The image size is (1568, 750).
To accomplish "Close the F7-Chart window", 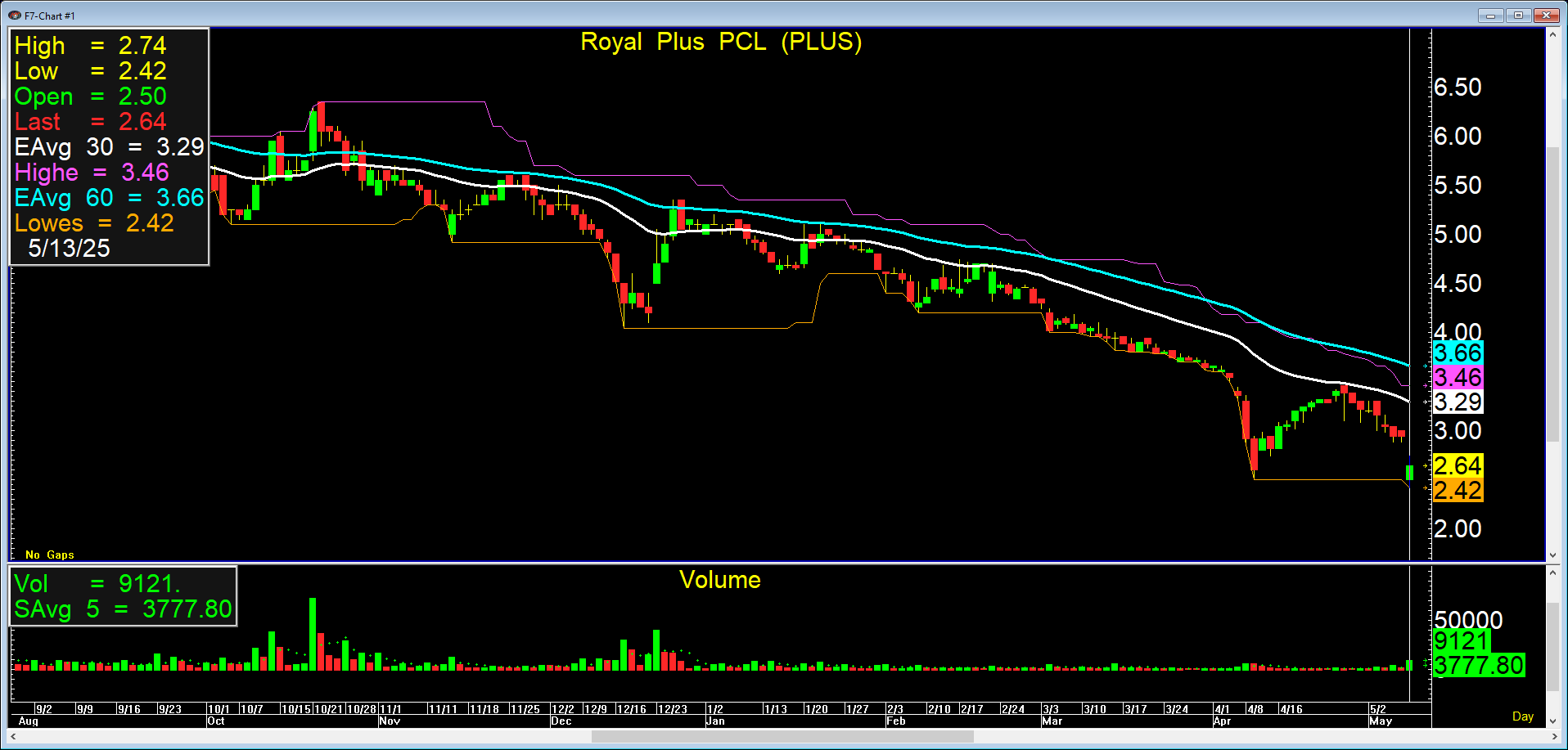I will 1546,15.
